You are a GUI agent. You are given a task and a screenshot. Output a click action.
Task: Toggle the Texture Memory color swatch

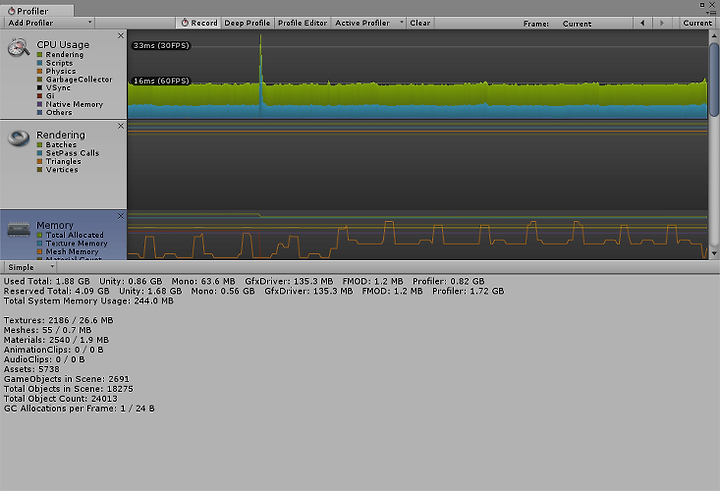[x=40, y=243]
